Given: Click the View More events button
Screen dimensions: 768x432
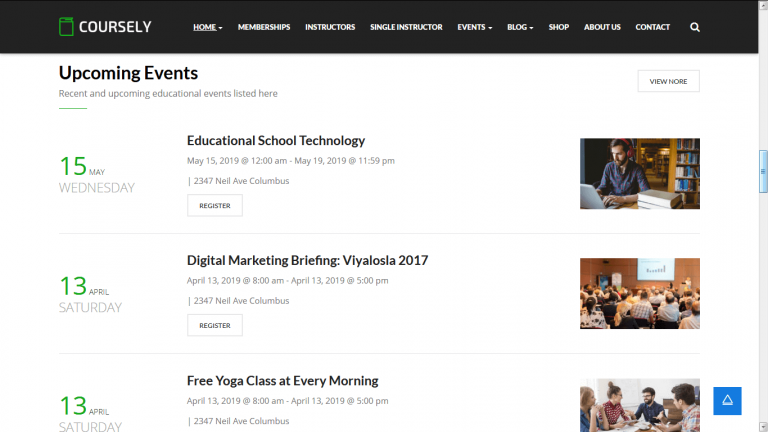Looking at the screenshot, I should 669,81.
